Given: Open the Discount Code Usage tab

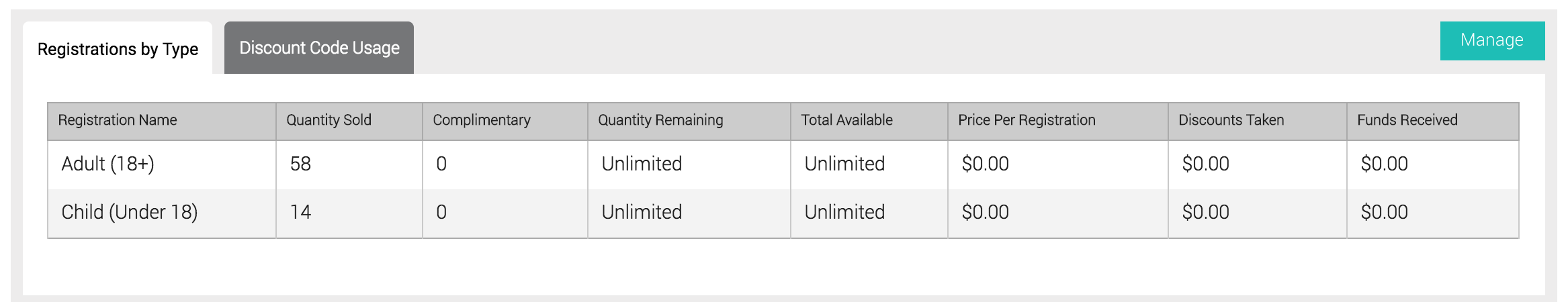Looking at the screenshot, I should 319,48.
